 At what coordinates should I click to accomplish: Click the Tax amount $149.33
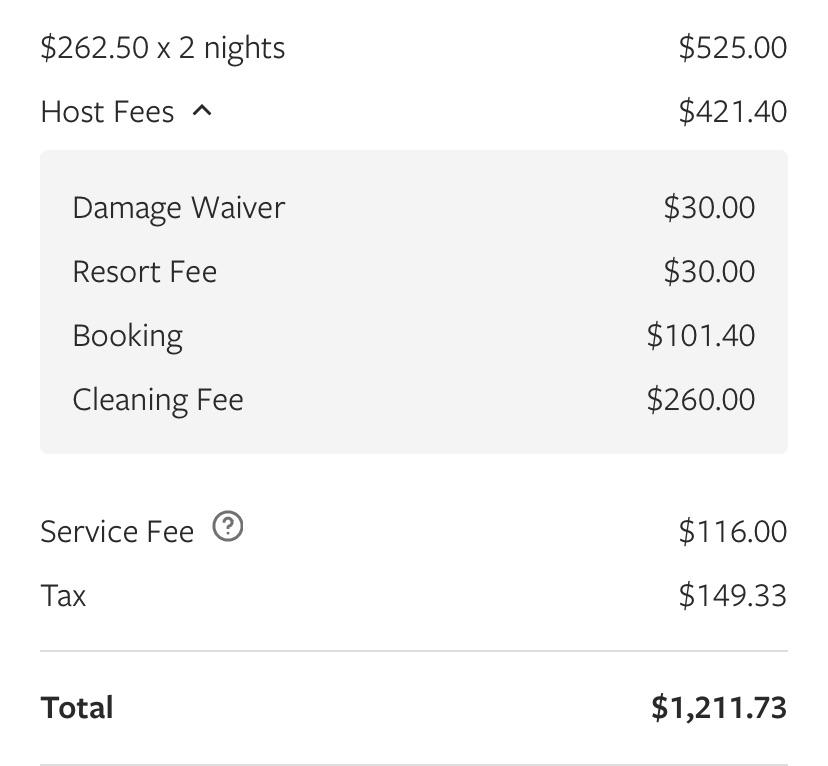(x=732, y=596)
